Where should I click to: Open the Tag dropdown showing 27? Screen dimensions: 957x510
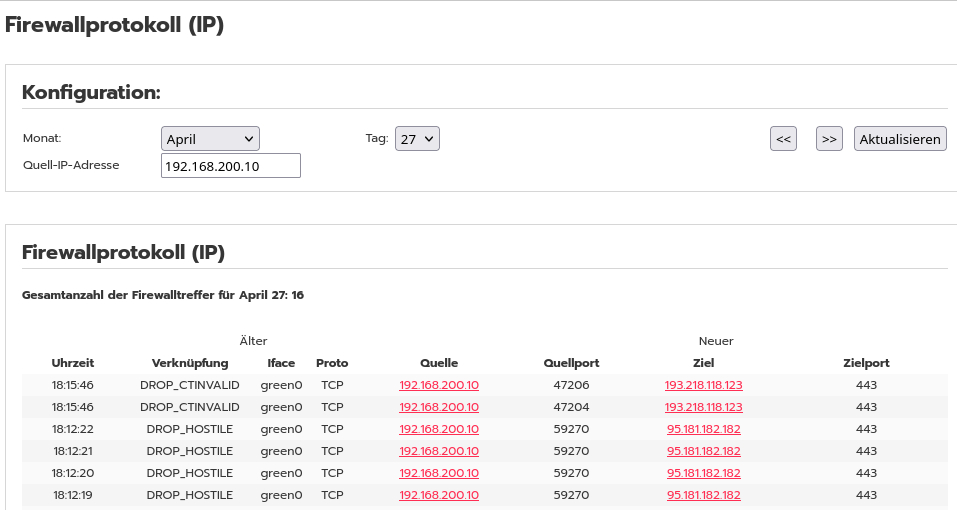[417, 138]
